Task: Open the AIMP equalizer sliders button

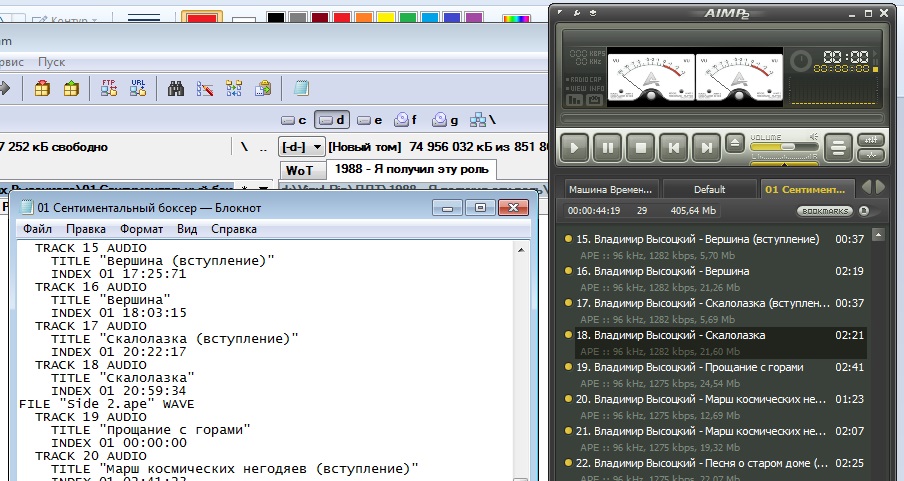Action: [871, 140]
